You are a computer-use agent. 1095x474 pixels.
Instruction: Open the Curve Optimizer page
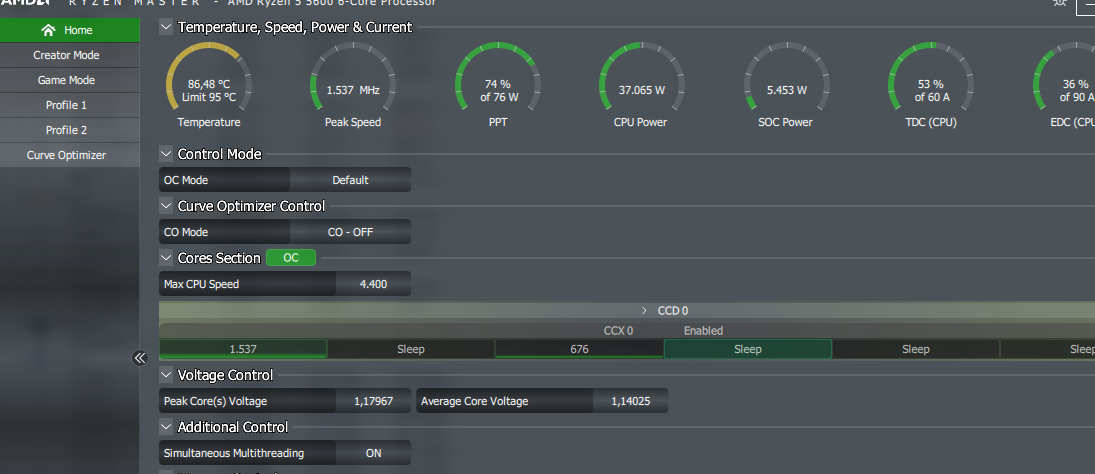coord(66,155)
